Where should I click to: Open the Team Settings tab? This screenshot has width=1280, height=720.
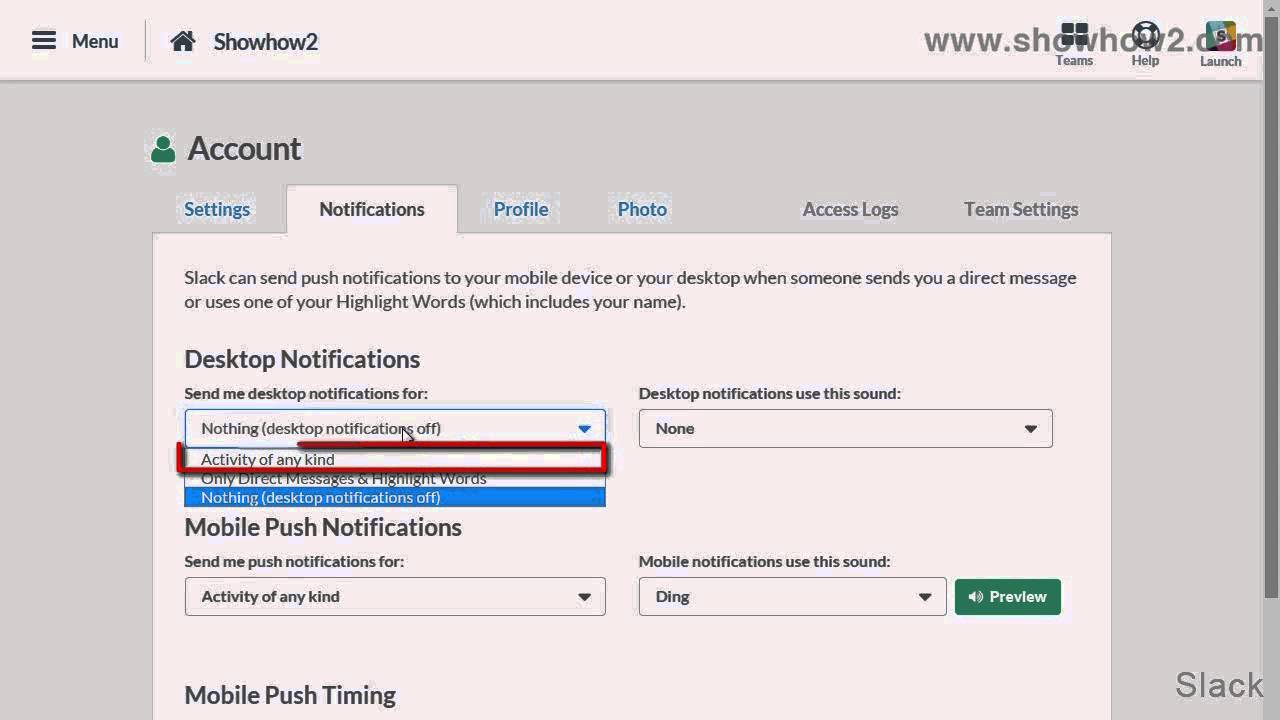(1021, 209)
